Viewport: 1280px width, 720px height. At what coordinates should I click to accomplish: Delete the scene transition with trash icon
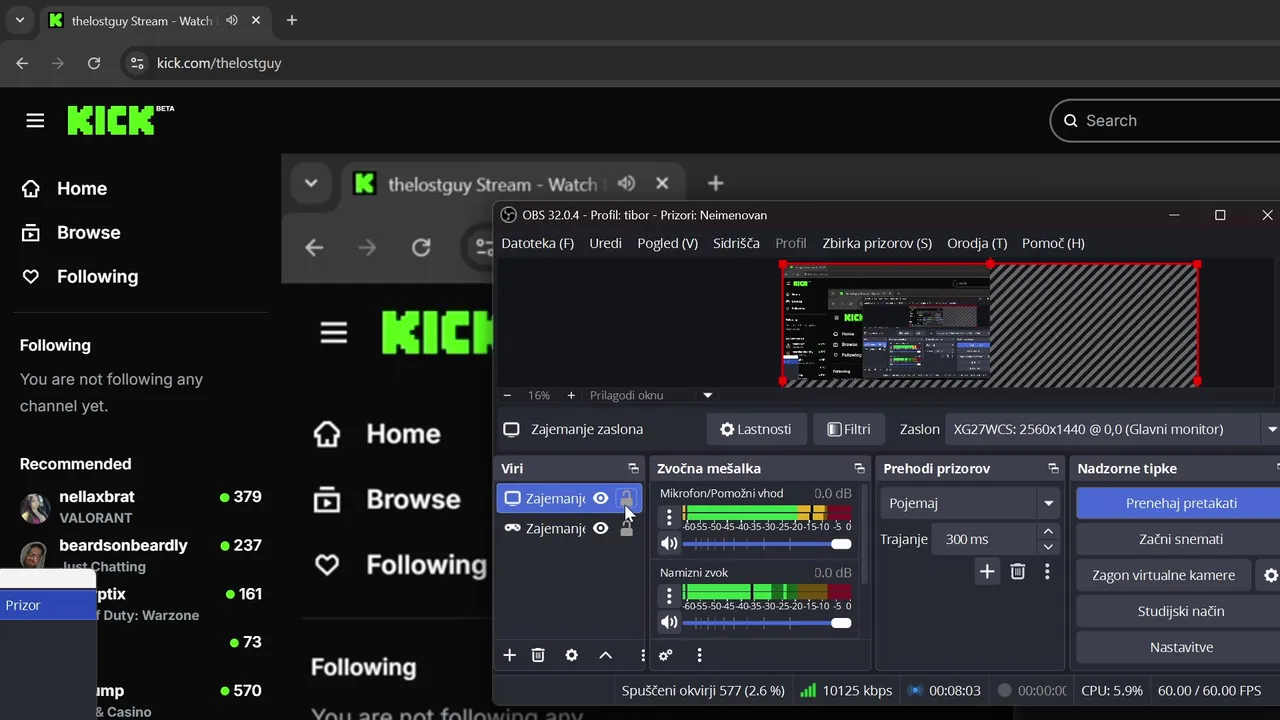click(x=1017, y=571)
